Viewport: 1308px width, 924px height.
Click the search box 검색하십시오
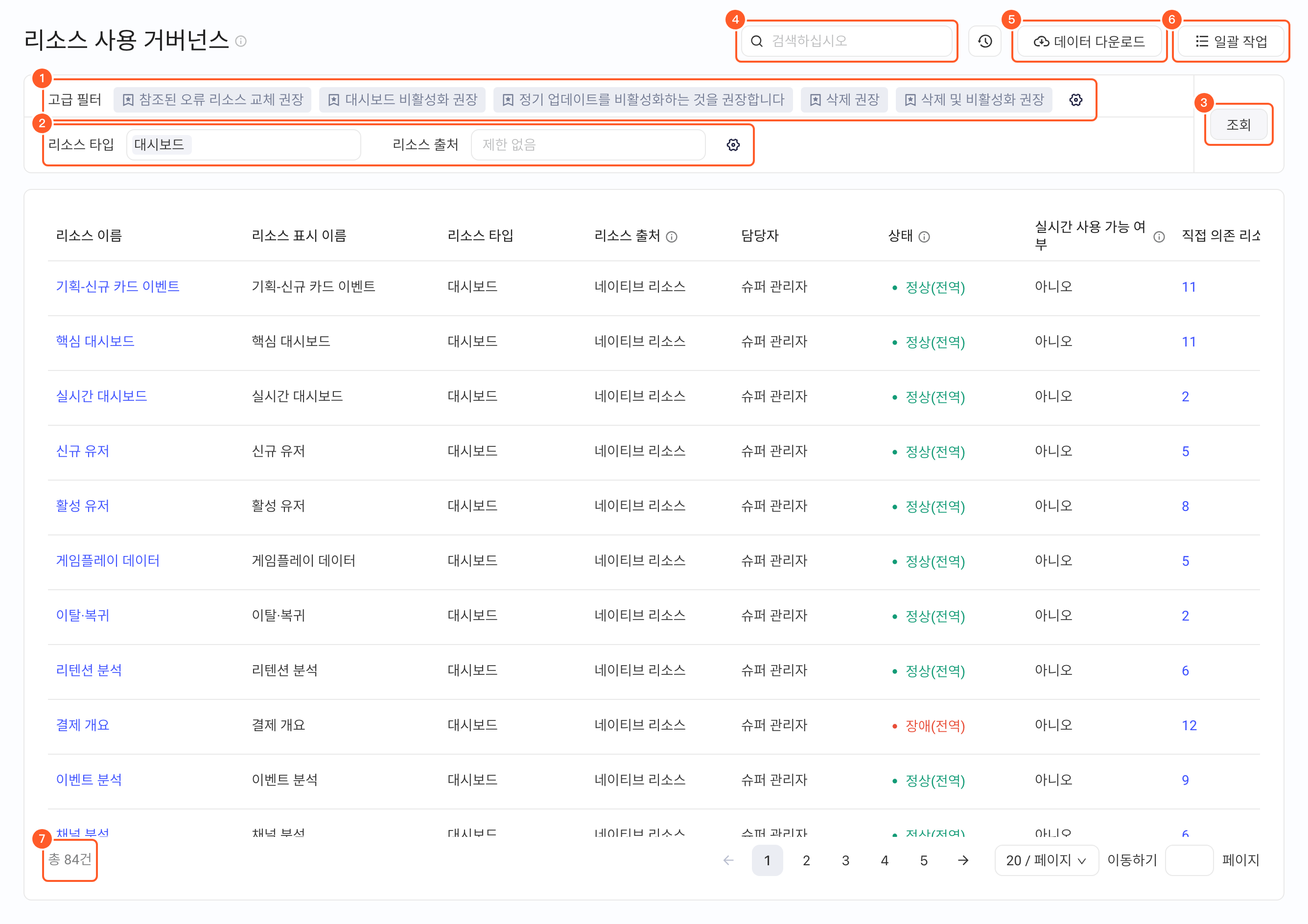[x=846, y=41]
